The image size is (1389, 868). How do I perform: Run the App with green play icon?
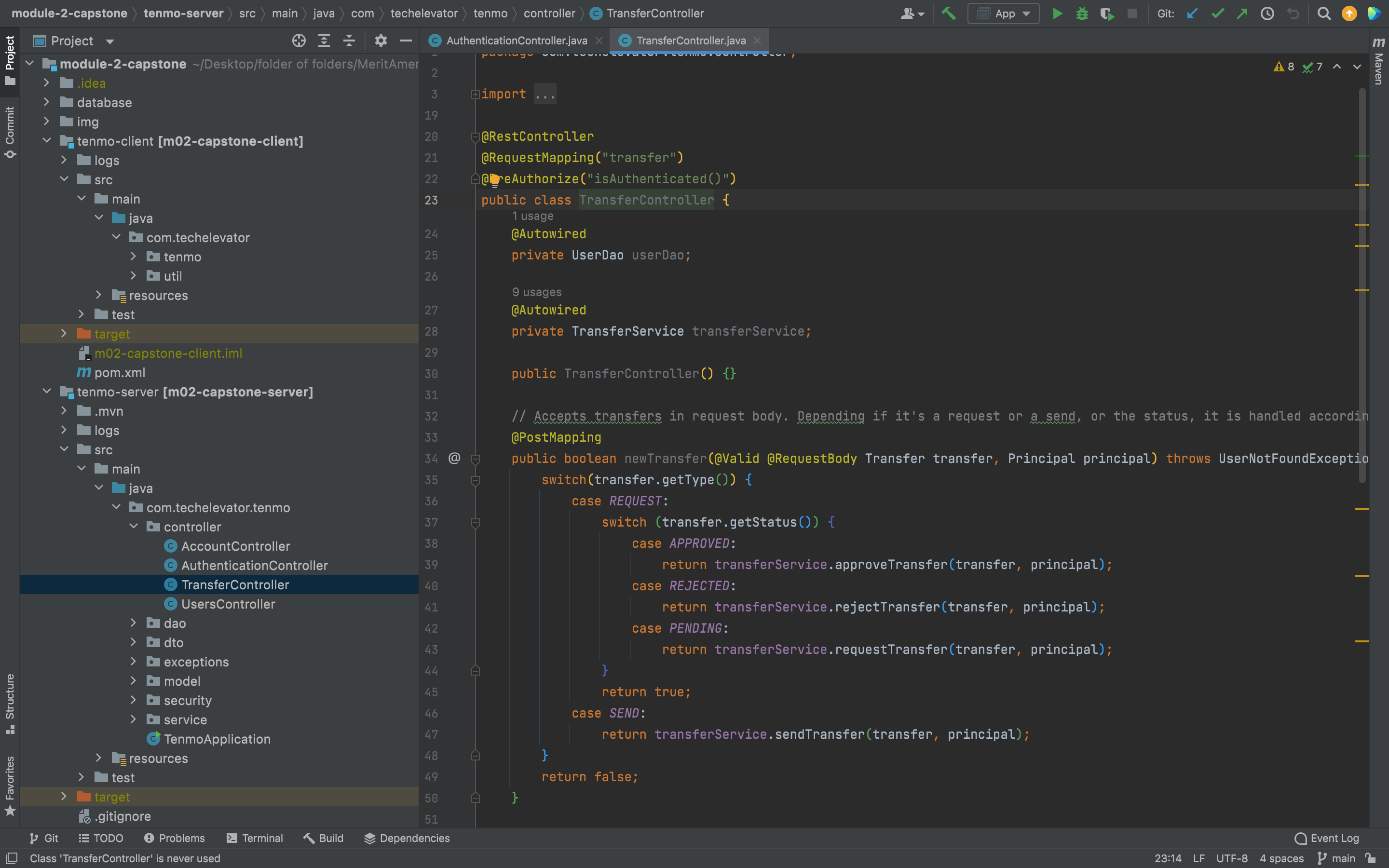[1057, 13]
